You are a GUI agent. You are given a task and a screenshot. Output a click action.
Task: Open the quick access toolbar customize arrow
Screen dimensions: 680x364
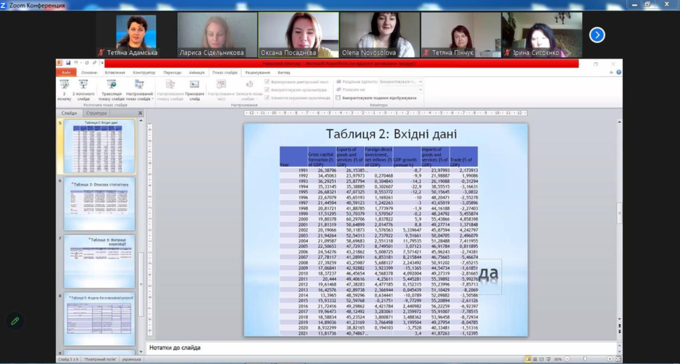click(x=101, y=63)
